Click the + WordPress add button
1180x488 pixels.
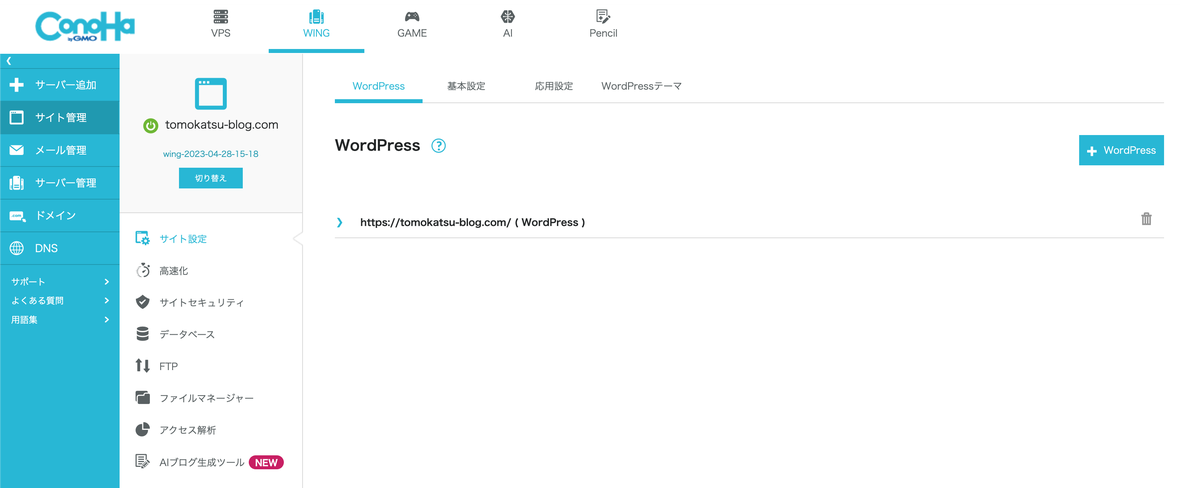(1121, 151)
